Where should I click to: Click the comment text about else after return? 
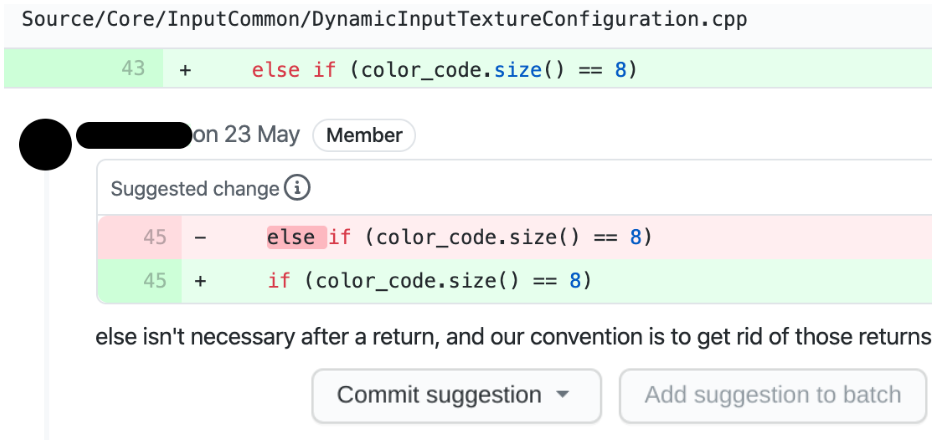click(512, 337)
